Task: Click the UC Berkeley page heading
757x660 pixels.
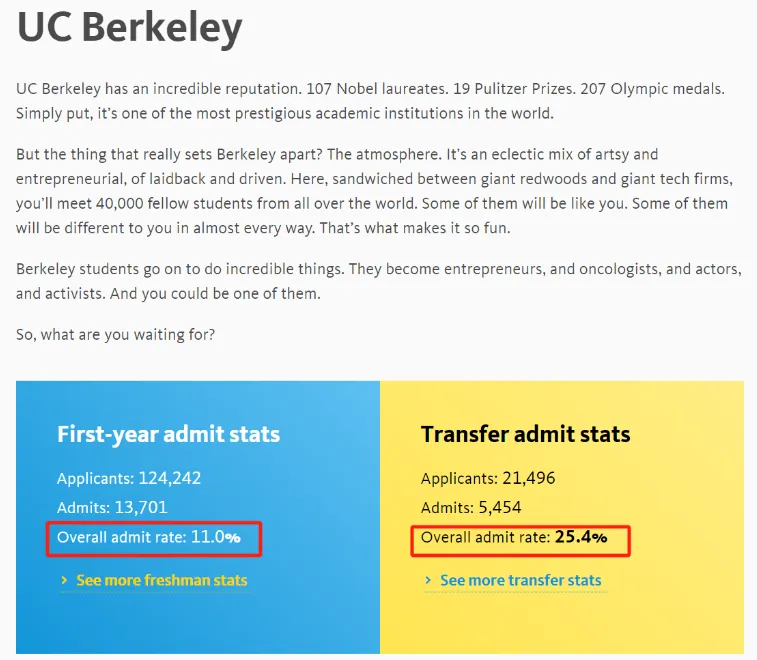Action: (x=130, y=27)
